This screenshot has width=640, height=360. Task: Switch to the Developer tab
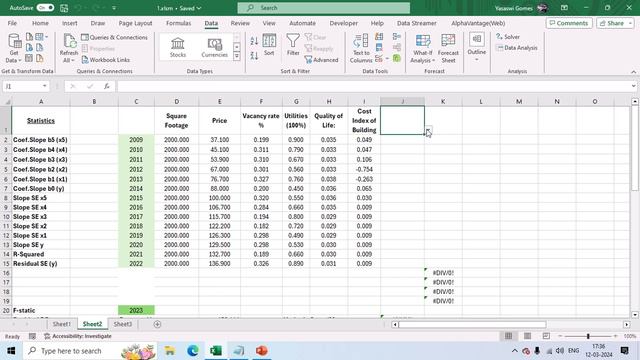(343, 23)
